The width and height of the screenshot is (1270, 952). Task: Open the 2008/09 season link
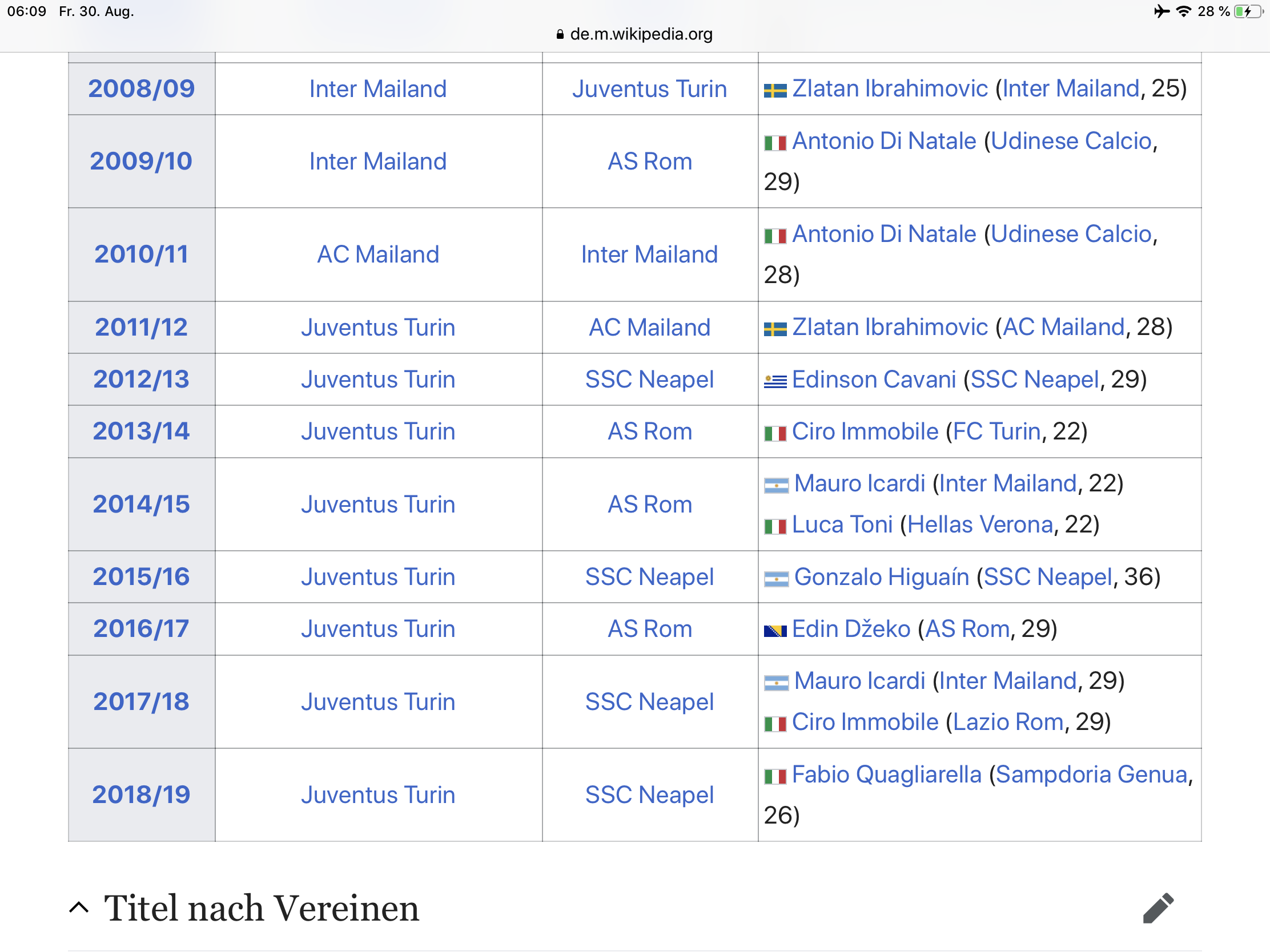click(141, 88)
